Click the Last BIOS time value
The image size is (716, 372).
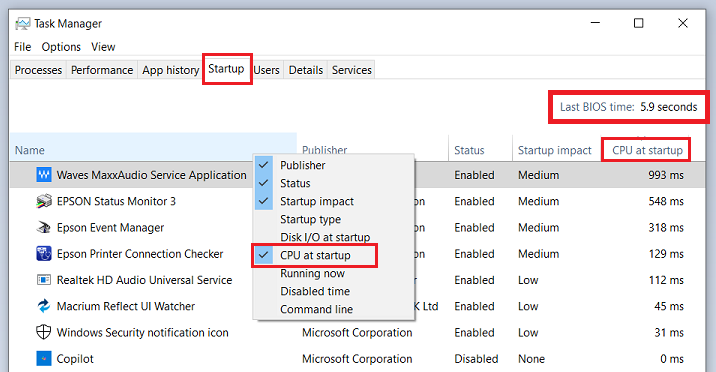click(669, 107)
